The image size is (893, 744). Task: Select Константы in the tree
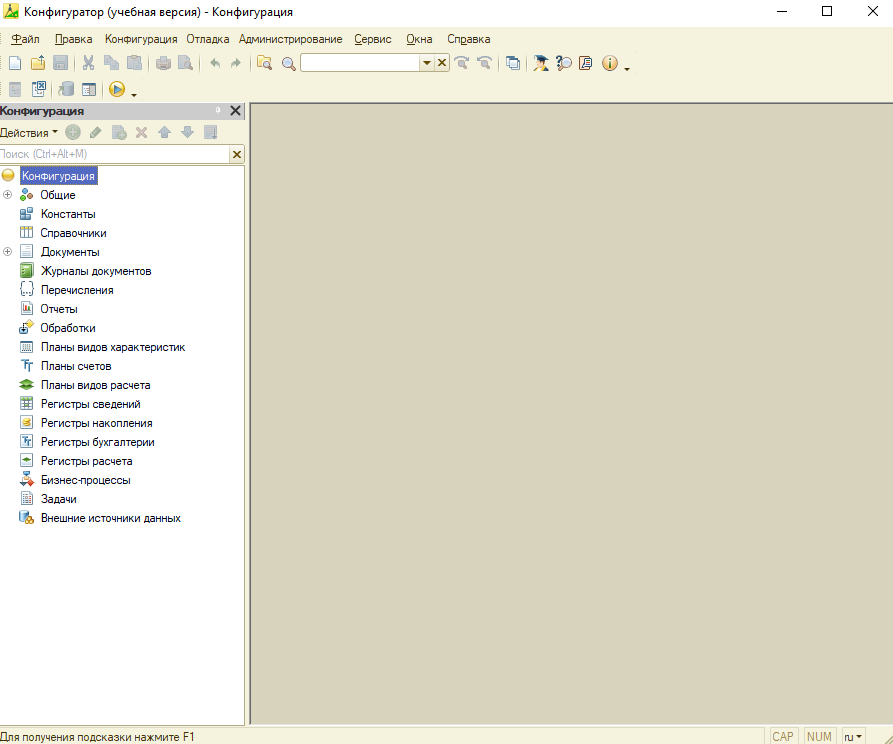coord(68,214)
